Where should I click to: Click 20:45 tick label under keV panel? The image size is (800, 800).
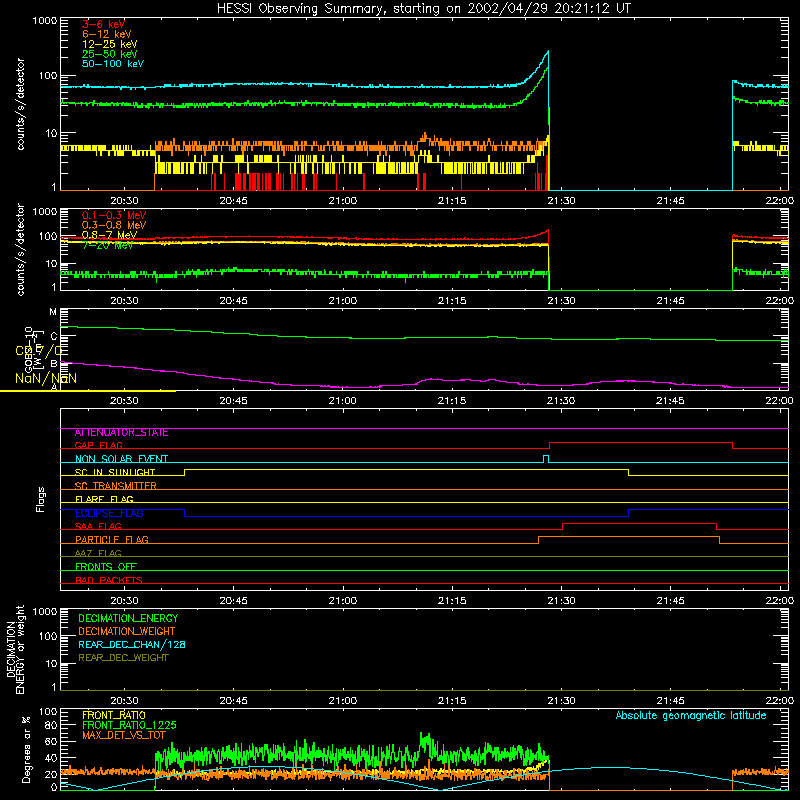point(233,201)
